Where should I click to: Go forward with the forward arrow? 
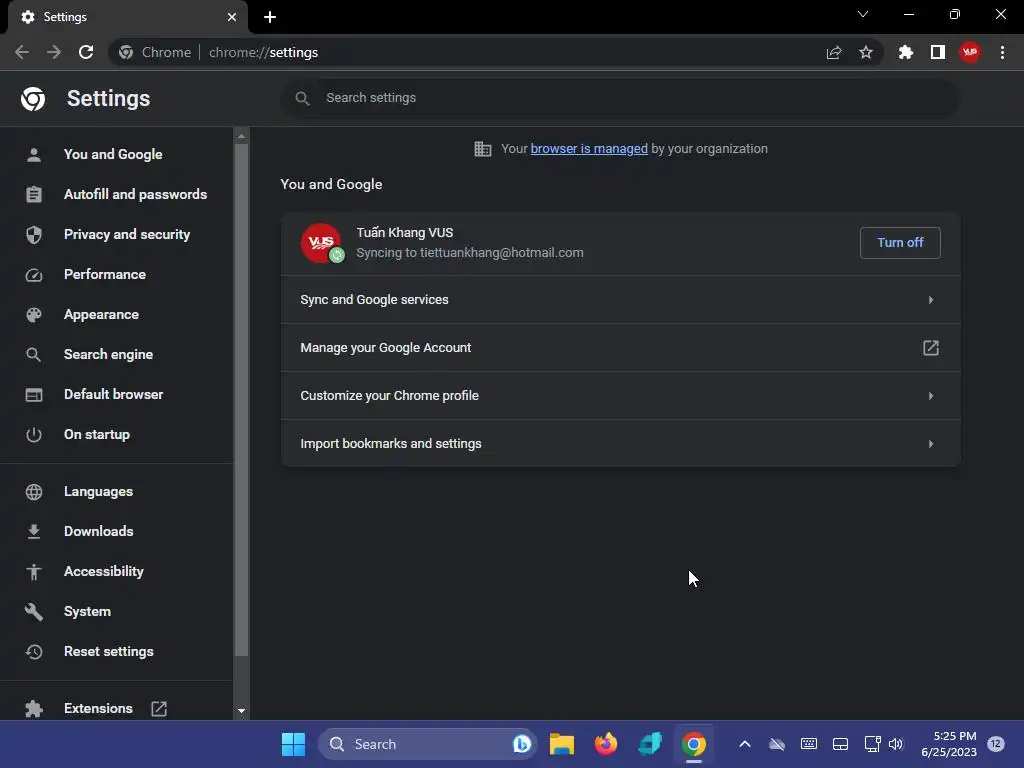click(54, 52)
